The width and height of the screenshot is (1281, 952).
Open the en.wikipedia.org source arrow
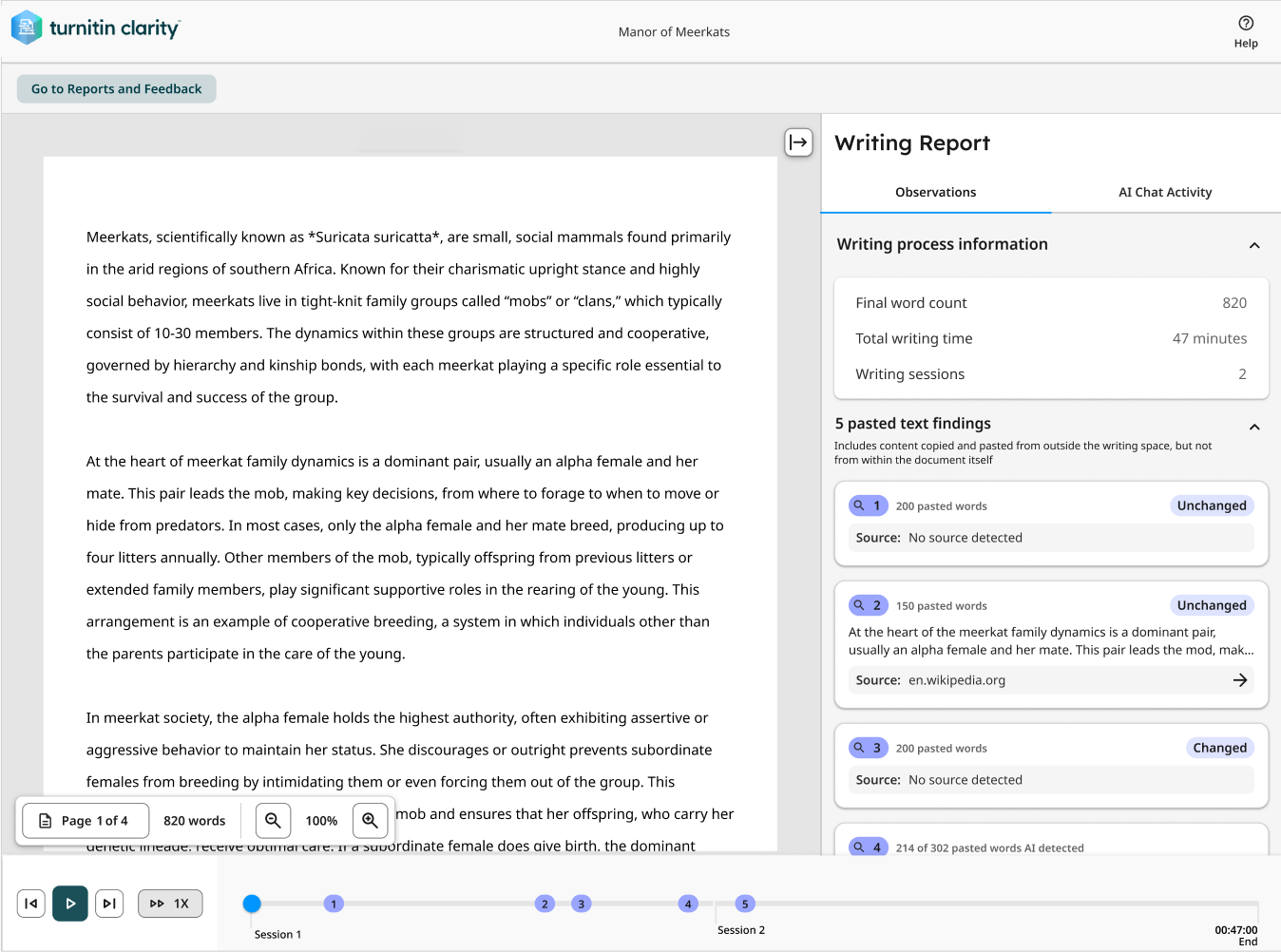click(1240, 680)
